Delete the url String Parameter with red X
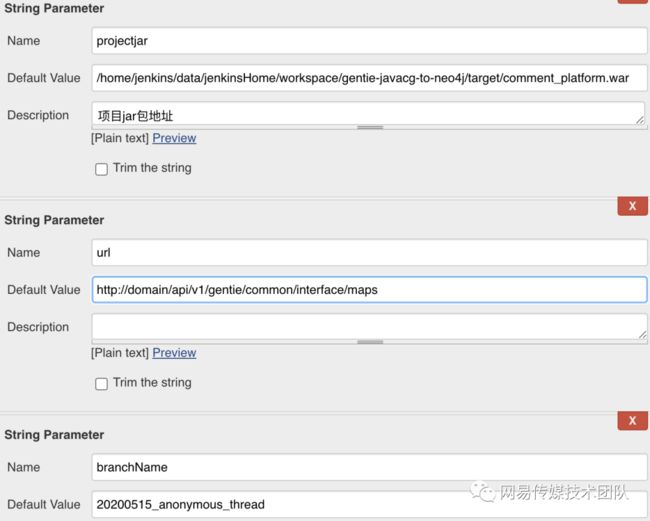Screen dimensions: 650x521 [632, 206]
